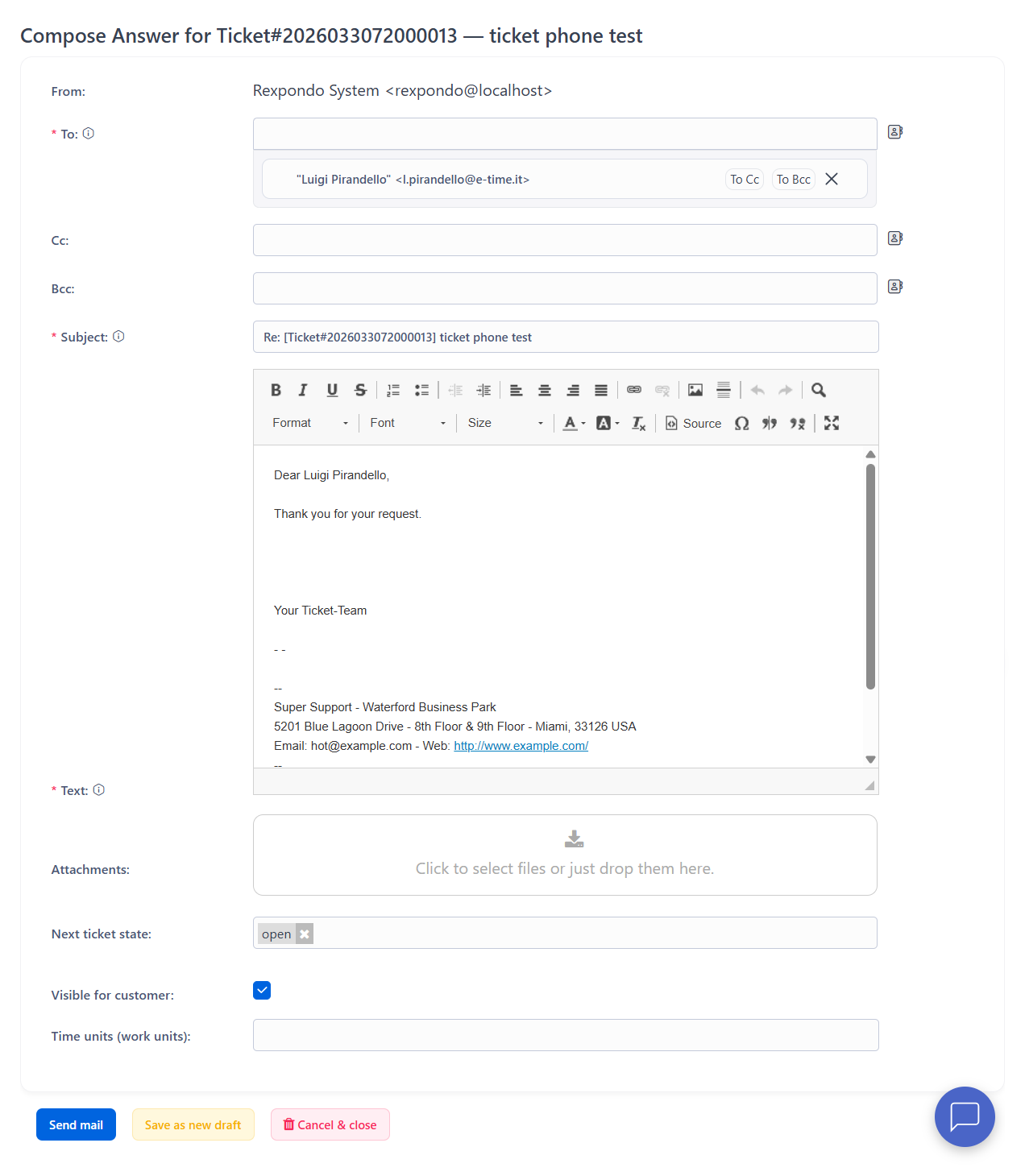Insert horizontal line

tap(724, 390)
